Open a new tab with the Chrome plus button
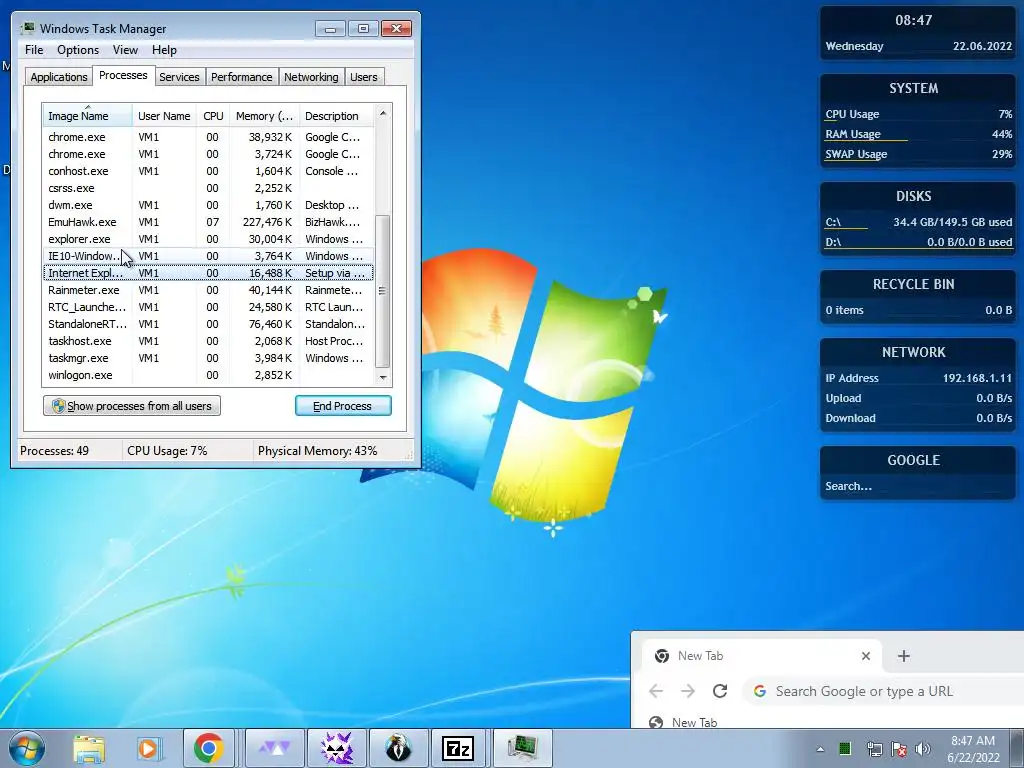Screen dimensions: 1024x768 904,656
